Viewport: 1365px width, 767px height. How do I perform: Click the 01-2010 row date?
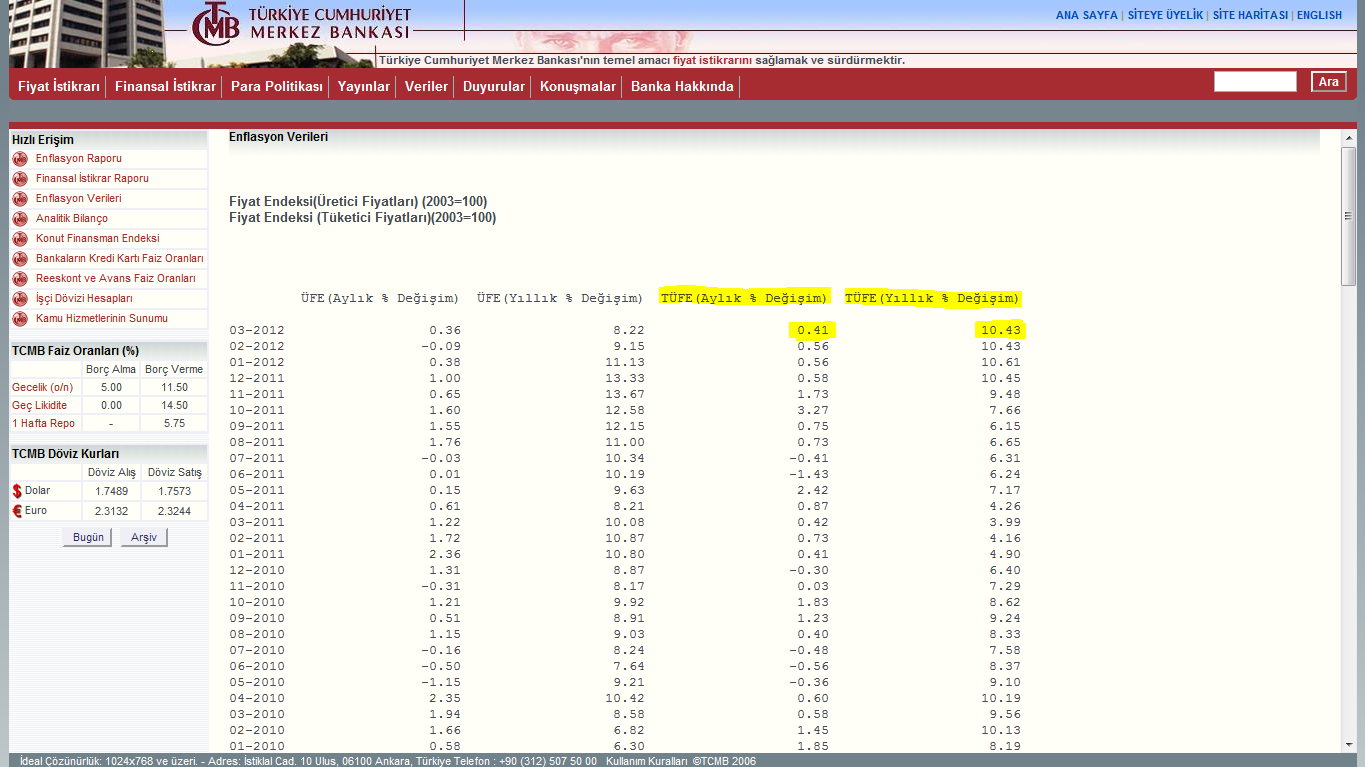(257, 746)
